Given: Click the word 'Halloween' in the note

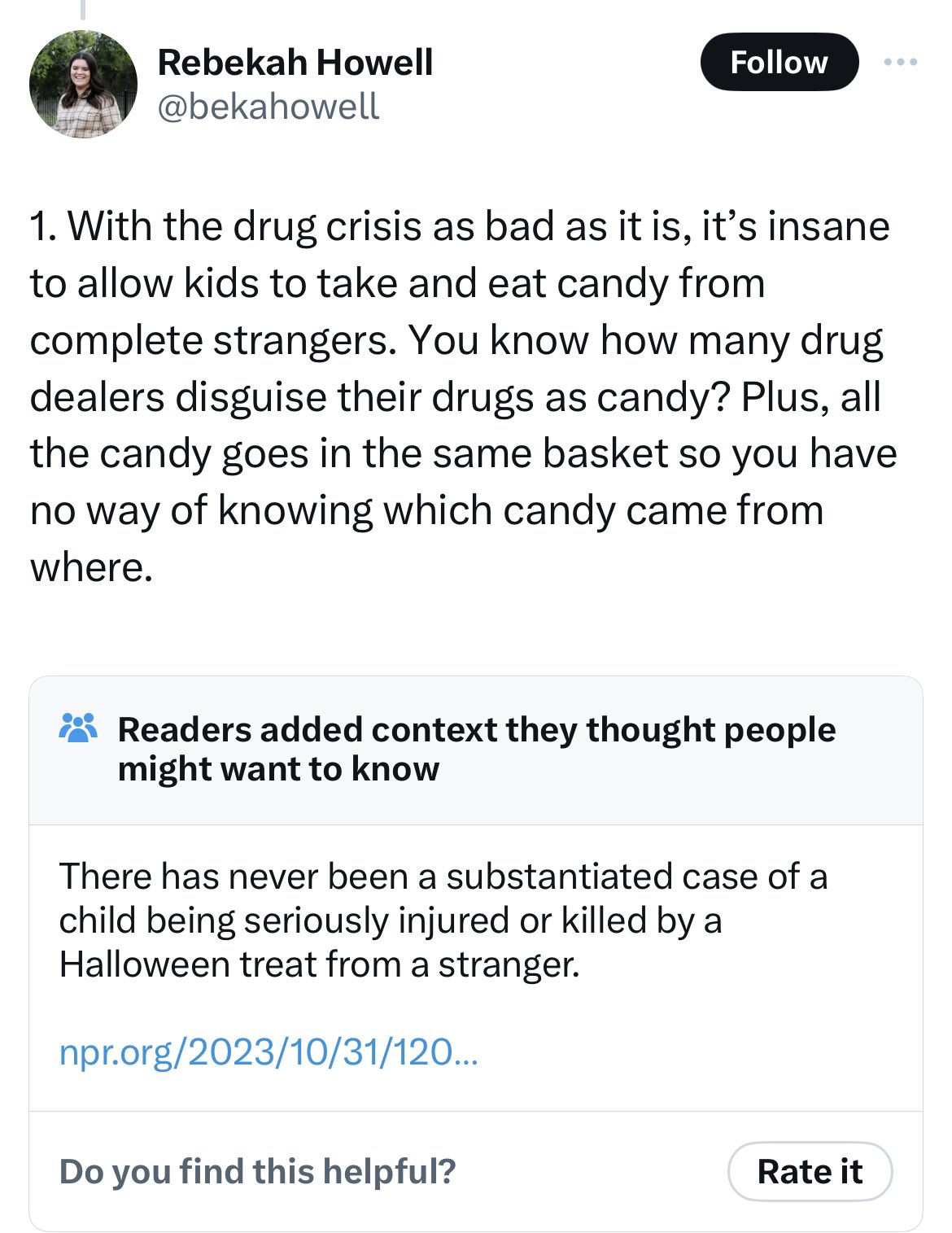Looking at the screenshot, I should tap(144, 964).
